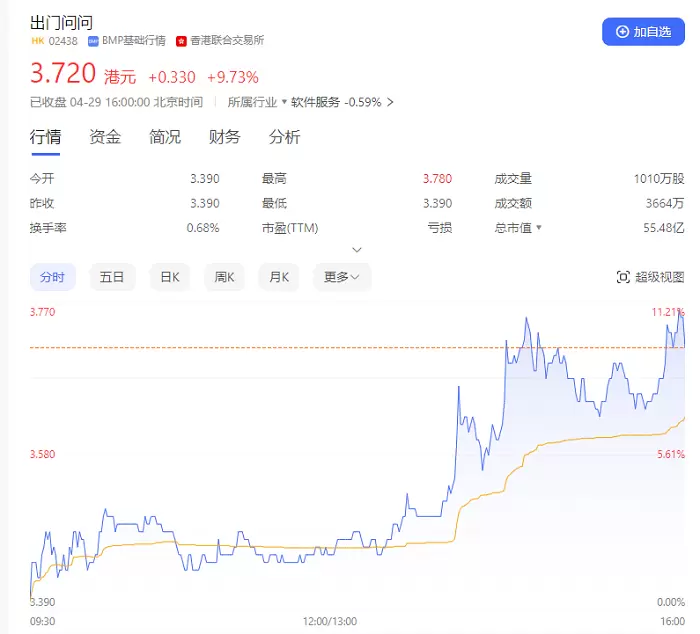Click the 简况 tab
700x634 pixels.
point(165,137)
